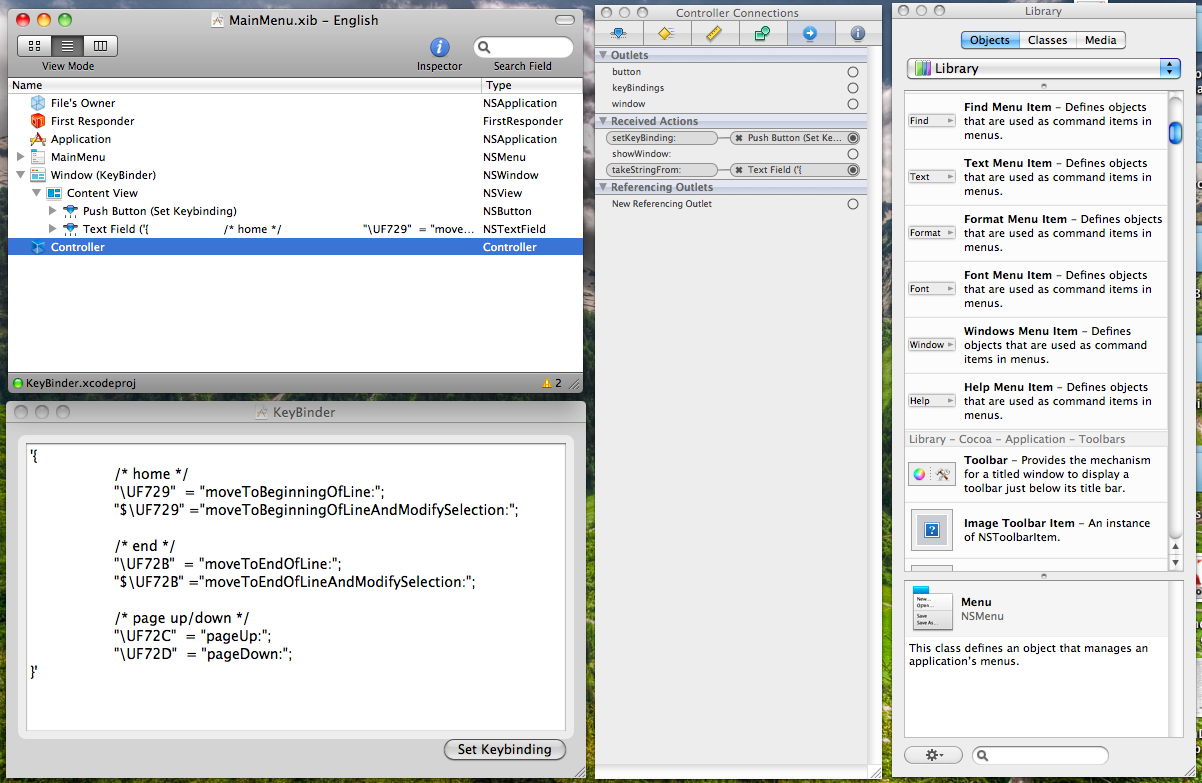This screenshot has height=783, width=1202.
Task: Select the Controller blue cube icon
Action: click(x=38, y=247)
